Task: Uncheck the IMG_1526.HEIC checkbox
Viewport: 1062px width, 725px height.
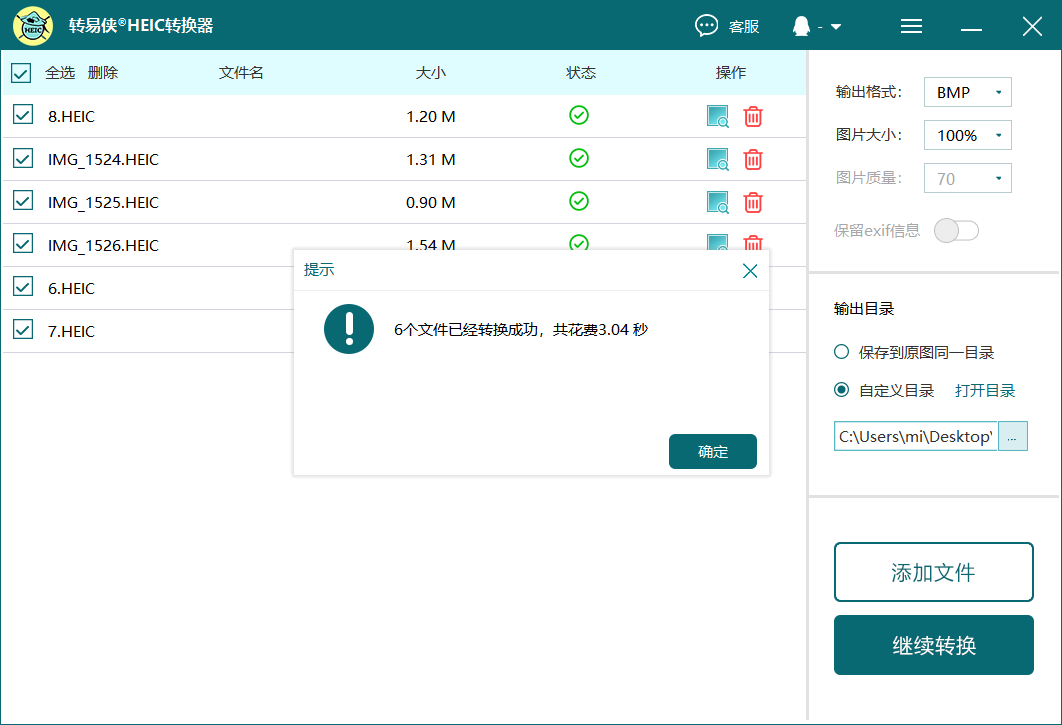Action: pos(23,243)
